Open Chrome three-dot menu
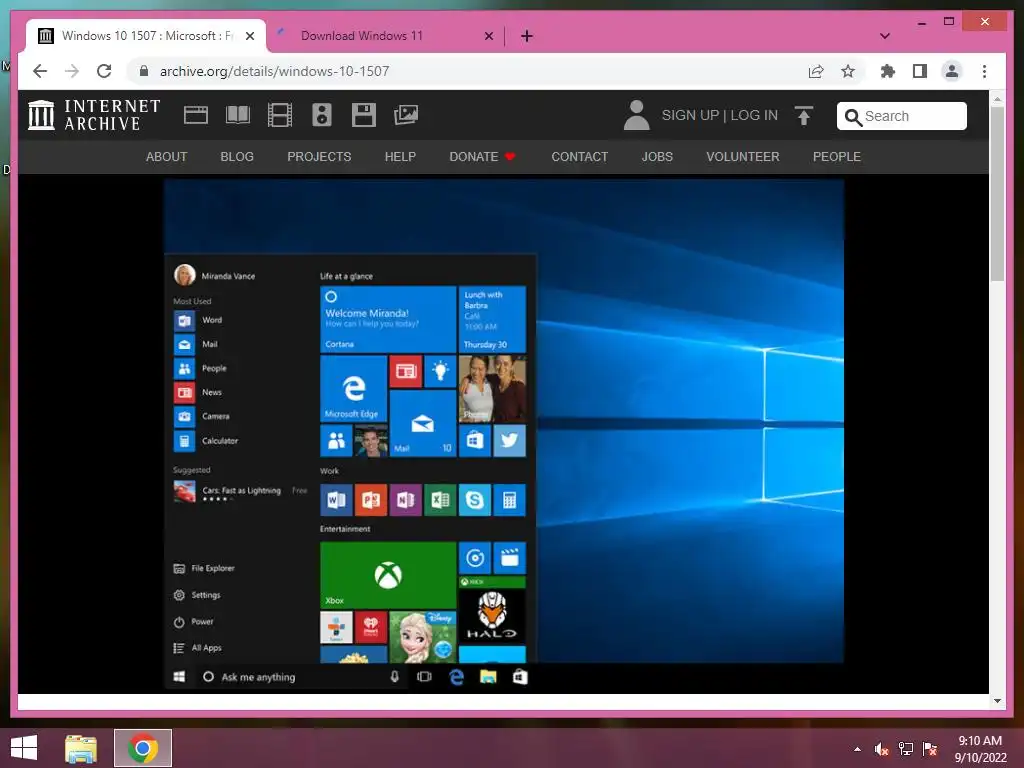 click(984, 71)
